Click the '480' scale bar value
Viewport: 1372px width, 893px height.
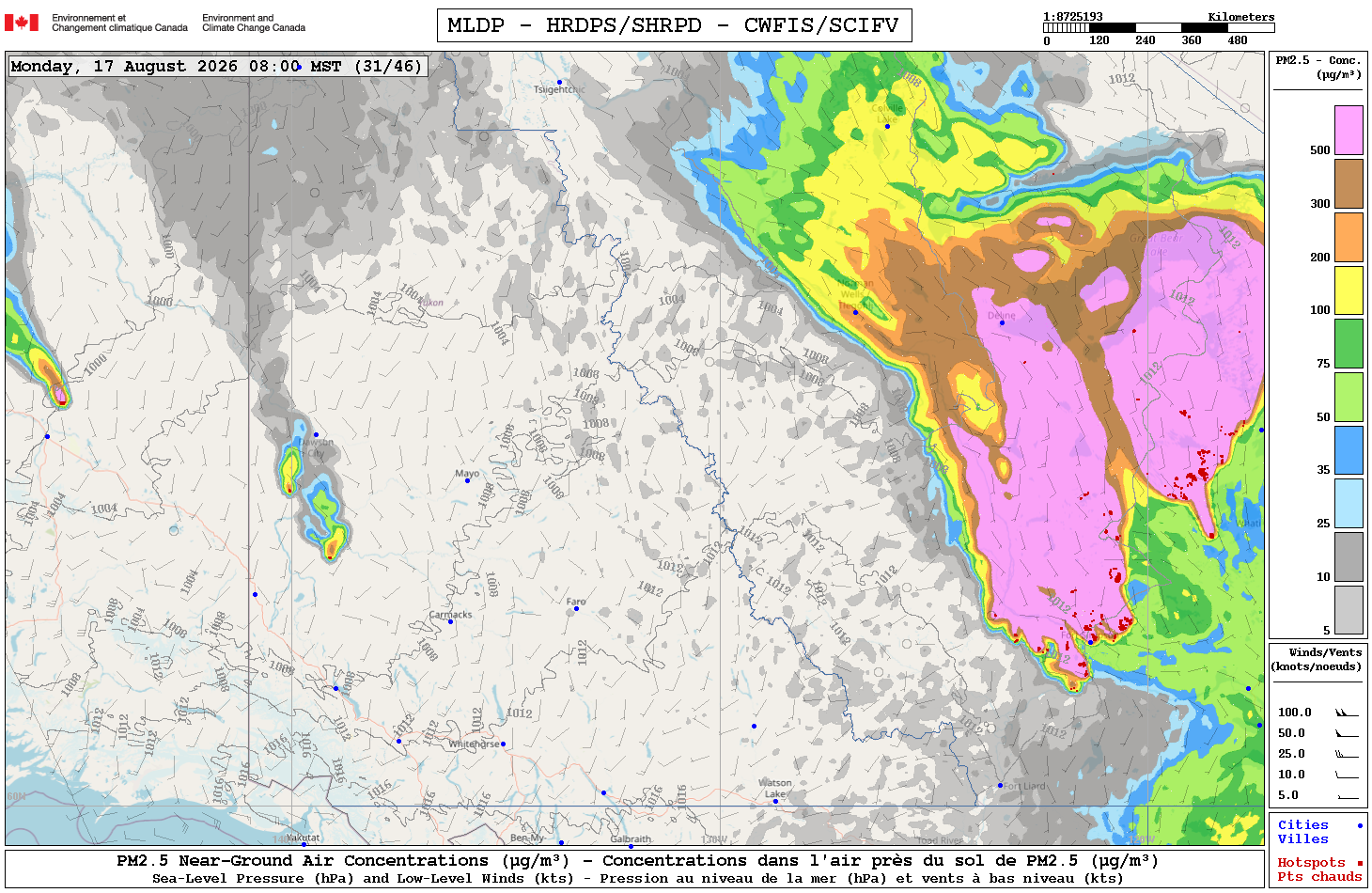tap(1238, 40)
